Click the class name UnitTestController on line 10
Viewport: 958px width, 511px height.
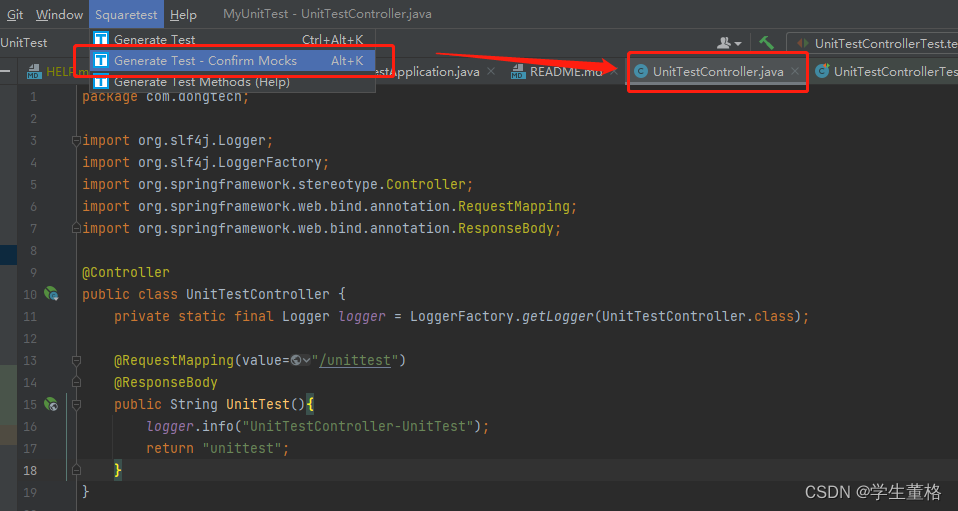coord(258,294)
